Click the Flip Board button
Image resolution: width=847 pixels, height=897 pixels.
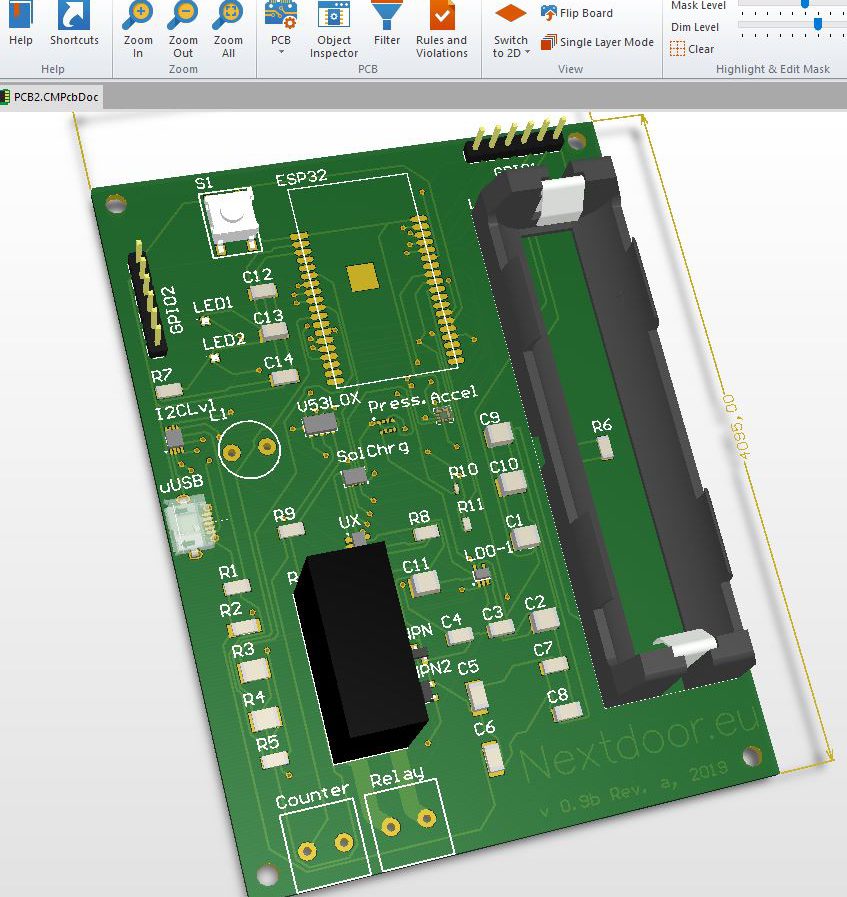pyautogui.click(x=576, y=13)
